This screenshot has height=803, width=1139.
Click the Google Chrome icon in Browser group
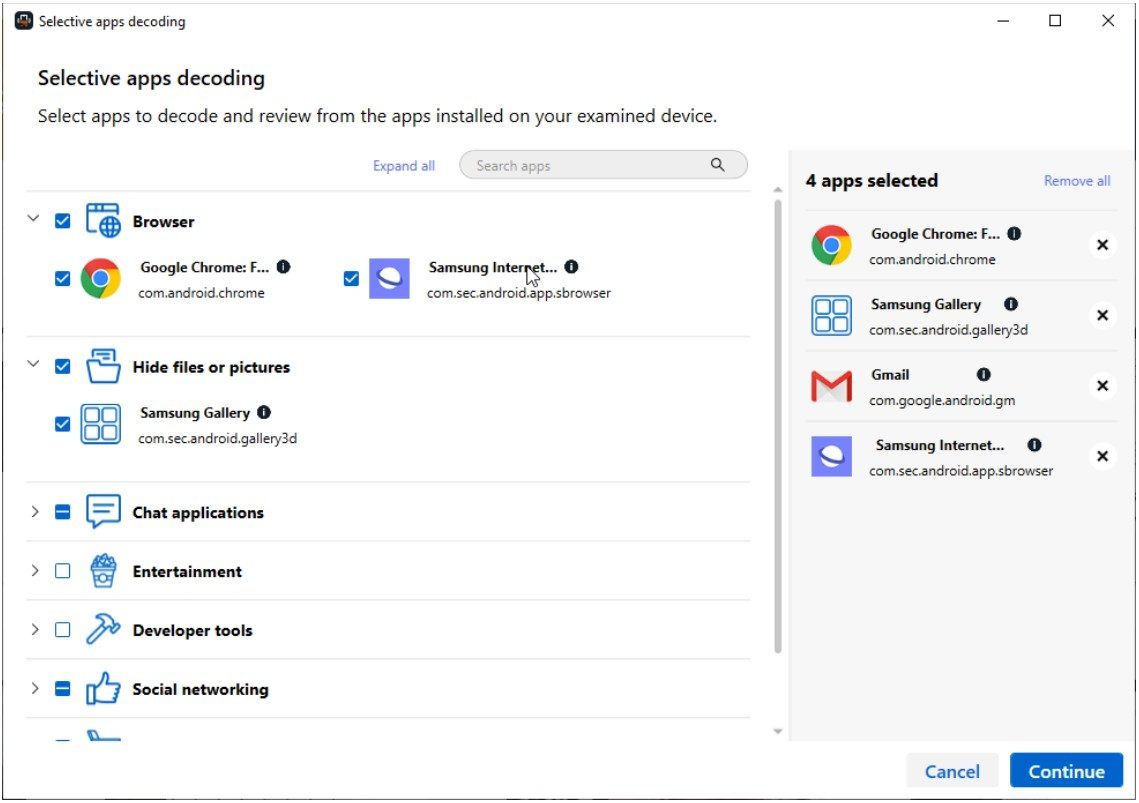pyautogui.click(x=101, y=278)
